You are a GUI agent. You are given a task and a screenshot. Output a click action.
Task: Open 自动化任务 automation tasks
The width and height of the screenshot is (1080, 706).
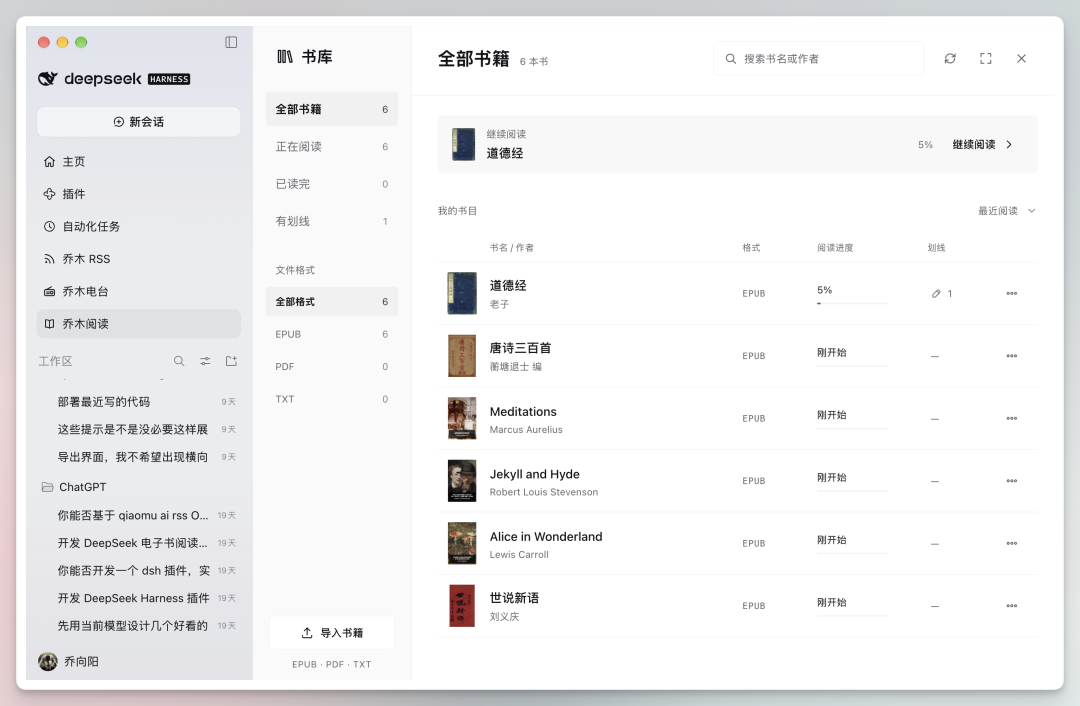click(x=138, y=227)
